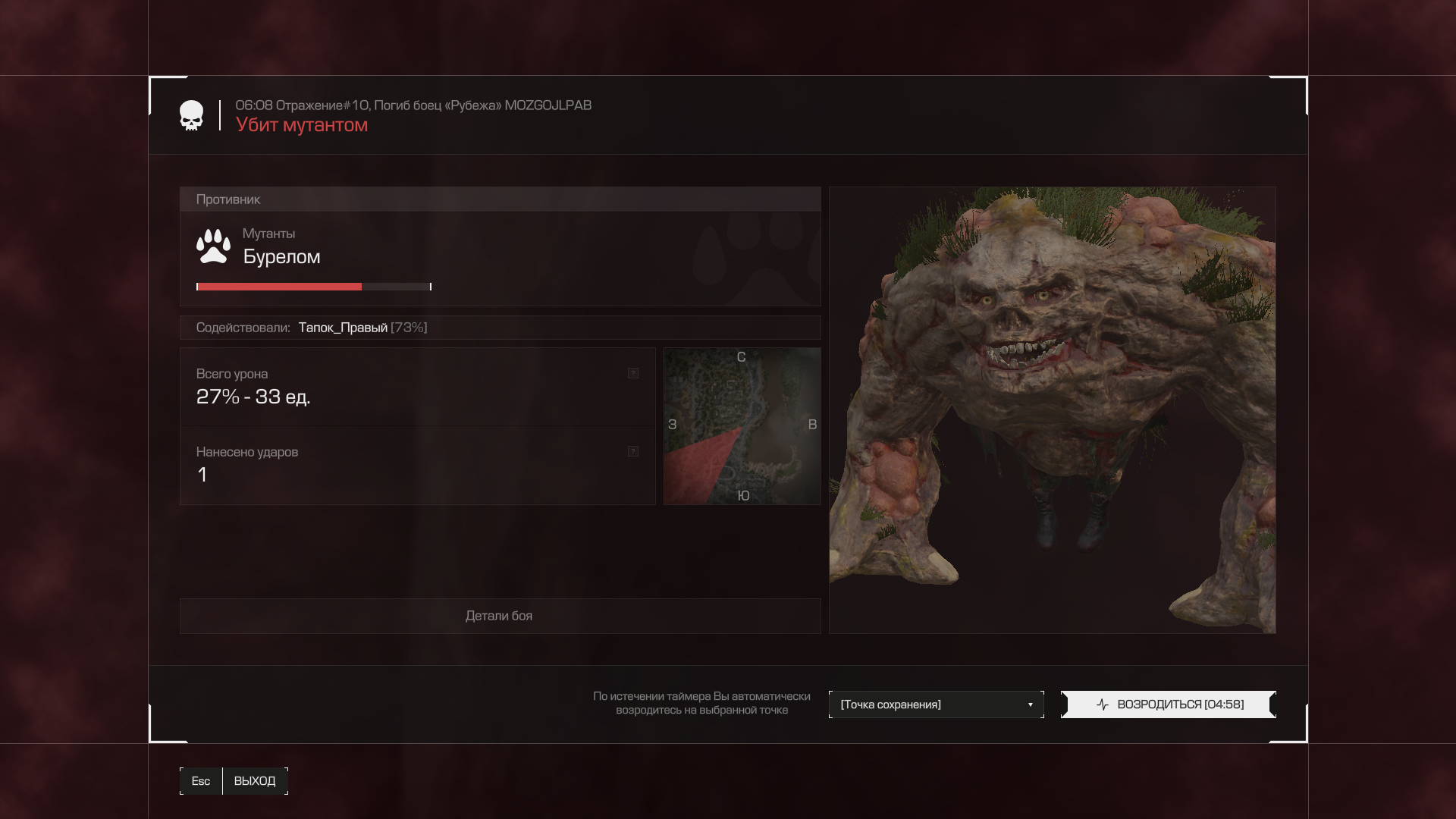The width and height of the screenshot is (1456, 819).
Task: Open the death location minimap
Action: [742, 426]
